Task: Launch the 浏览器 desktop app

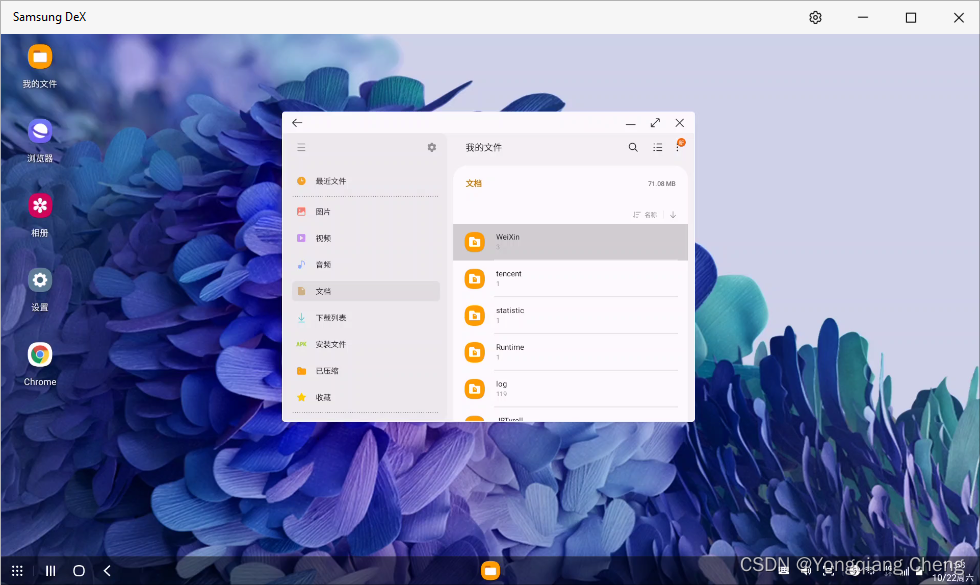Action: [39, 140]
